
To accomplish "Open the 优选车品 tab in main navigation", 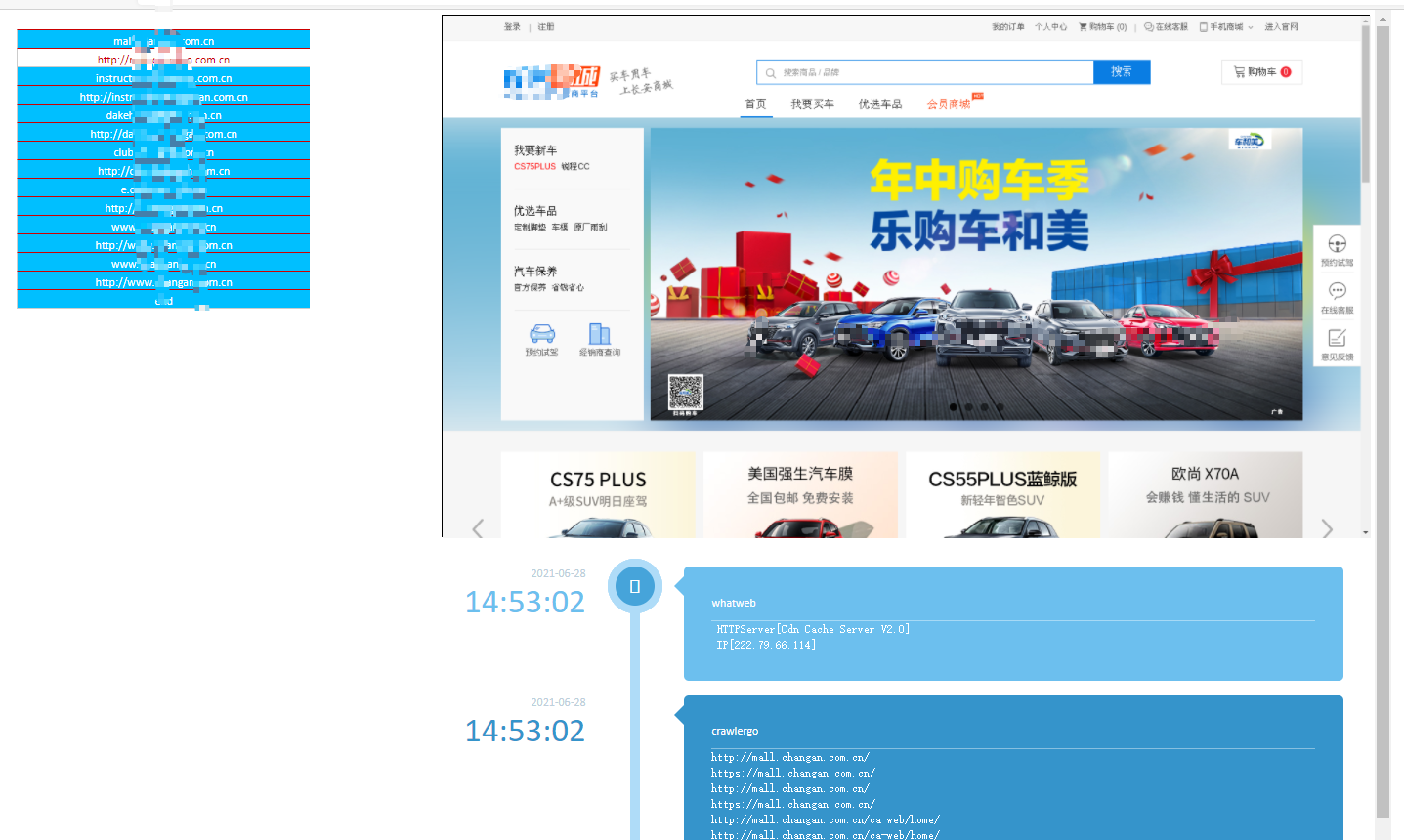I will [x=880, y=104].
